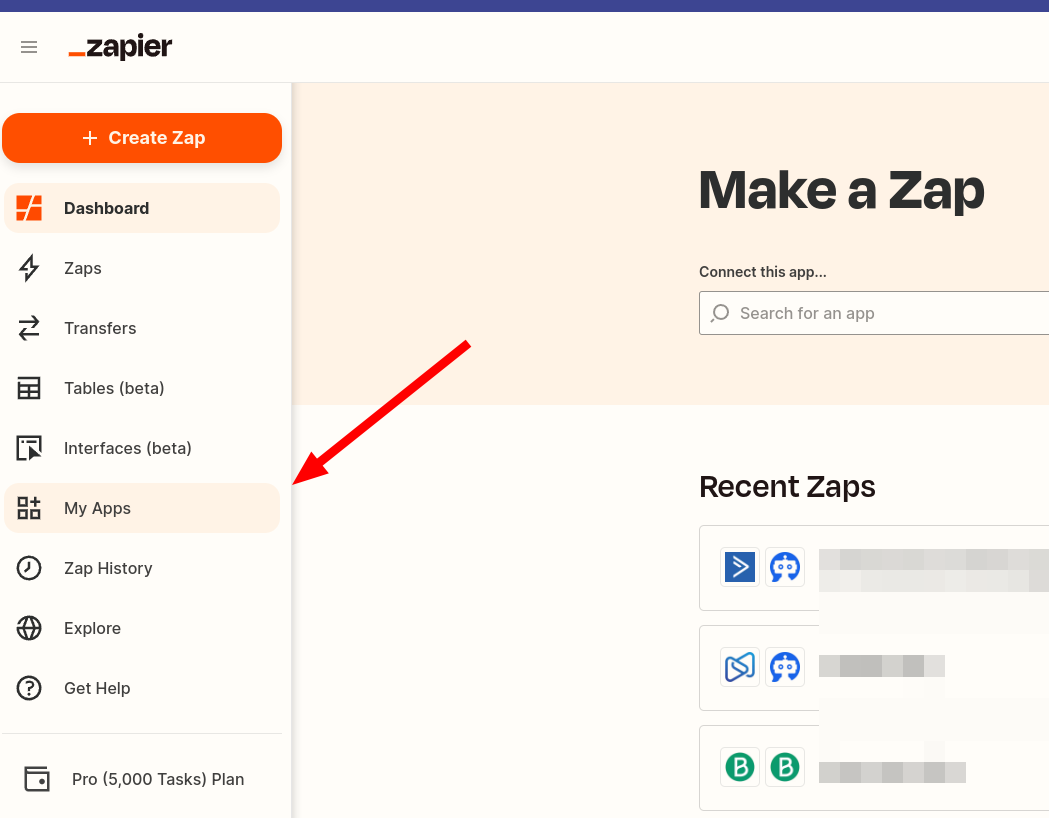Click the Connect this app... label
The height and width of the screenshot is (818, 1049).
tap(763, 272)
